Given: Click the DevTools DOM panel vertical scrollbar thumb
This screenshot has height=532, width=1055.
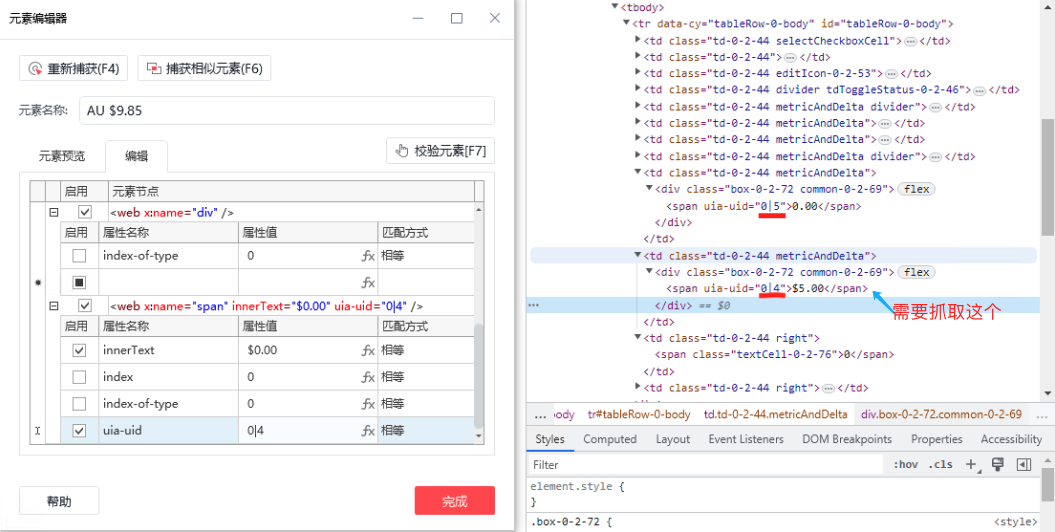Looking at the screenshot, I should 1048,178.
